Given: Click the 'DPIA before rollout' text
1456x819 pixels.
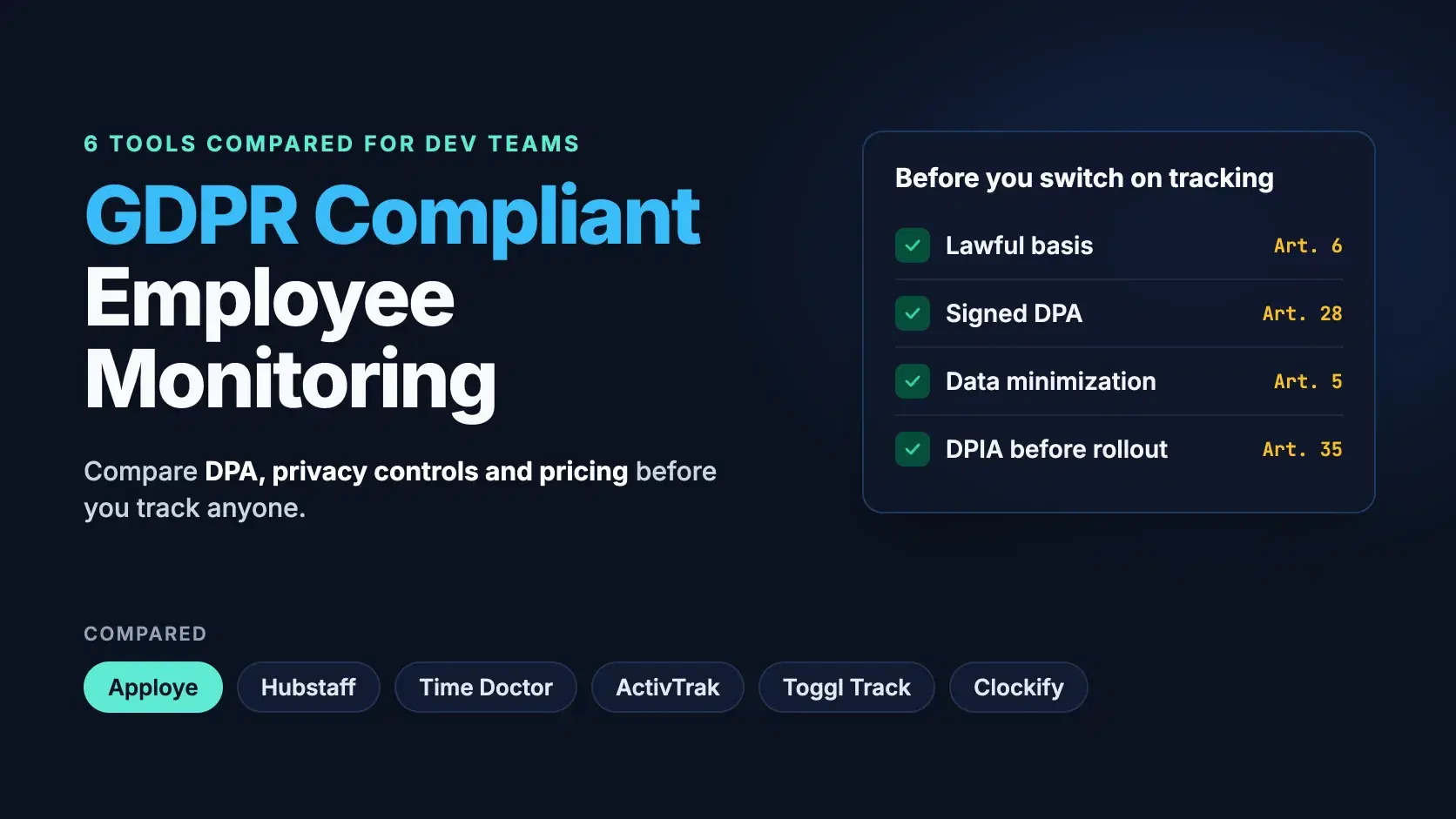Looking at the screenshot, I should [1056, 449].
